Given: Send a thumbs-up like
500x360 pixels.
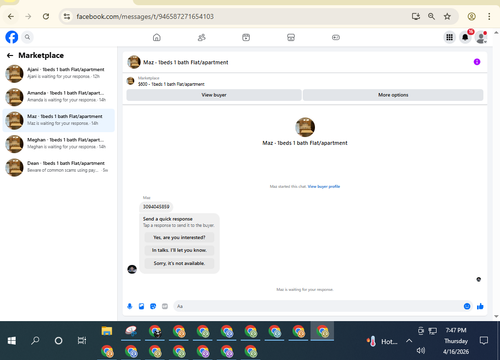Looking at the screenshot, I should pos(480,306).
